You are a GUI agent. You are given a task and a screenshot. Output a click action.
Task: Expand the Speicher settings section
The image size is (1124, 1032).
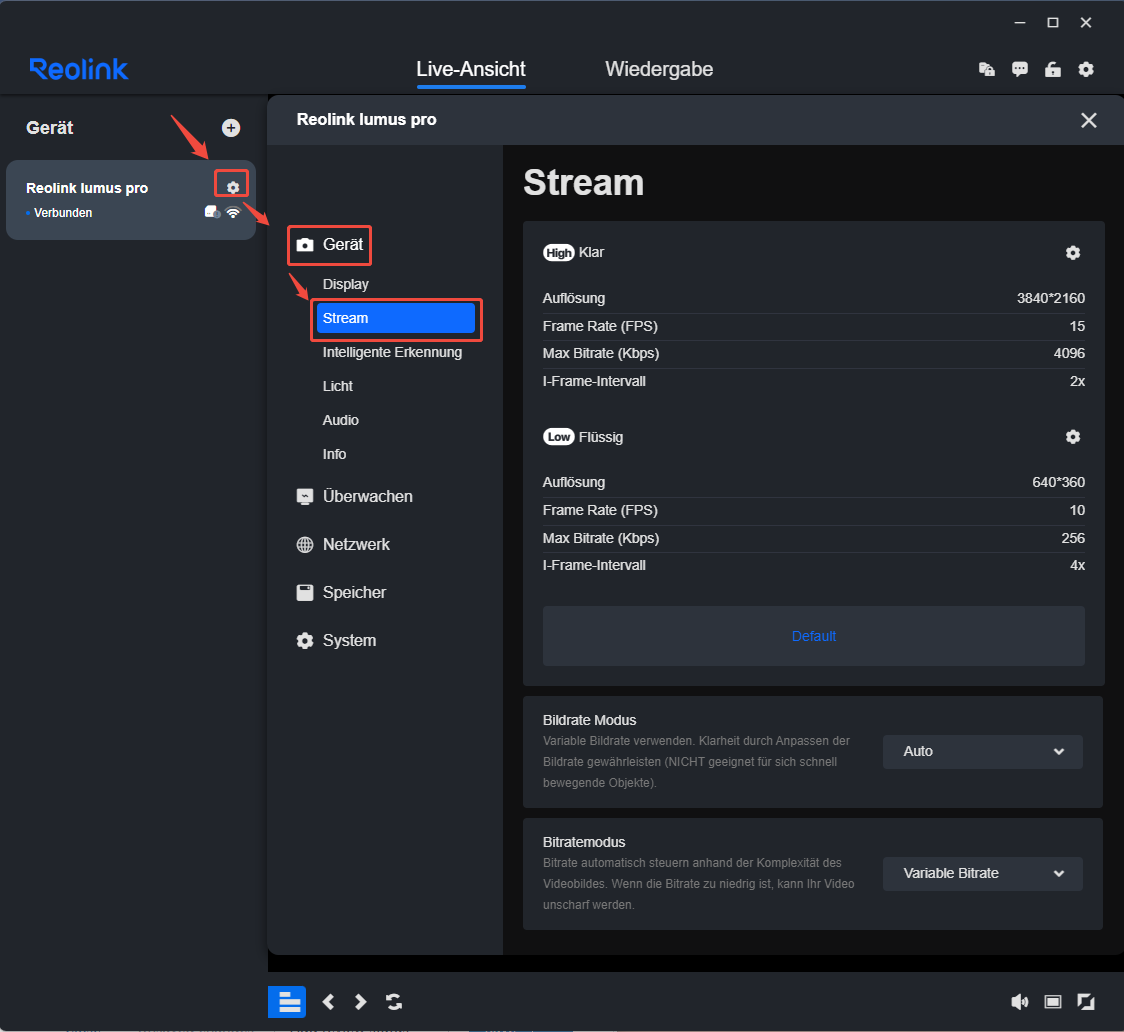coord(341,593)
